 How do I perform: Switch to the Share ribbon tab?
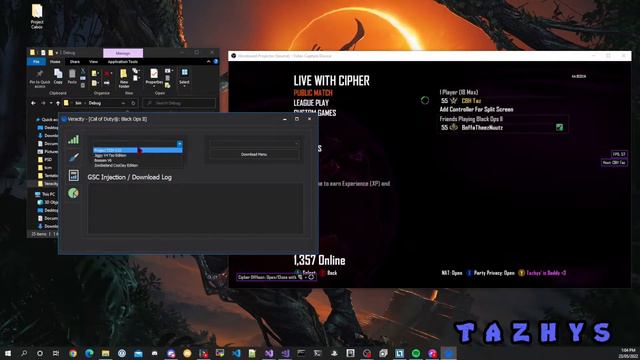tap(75, 62)
